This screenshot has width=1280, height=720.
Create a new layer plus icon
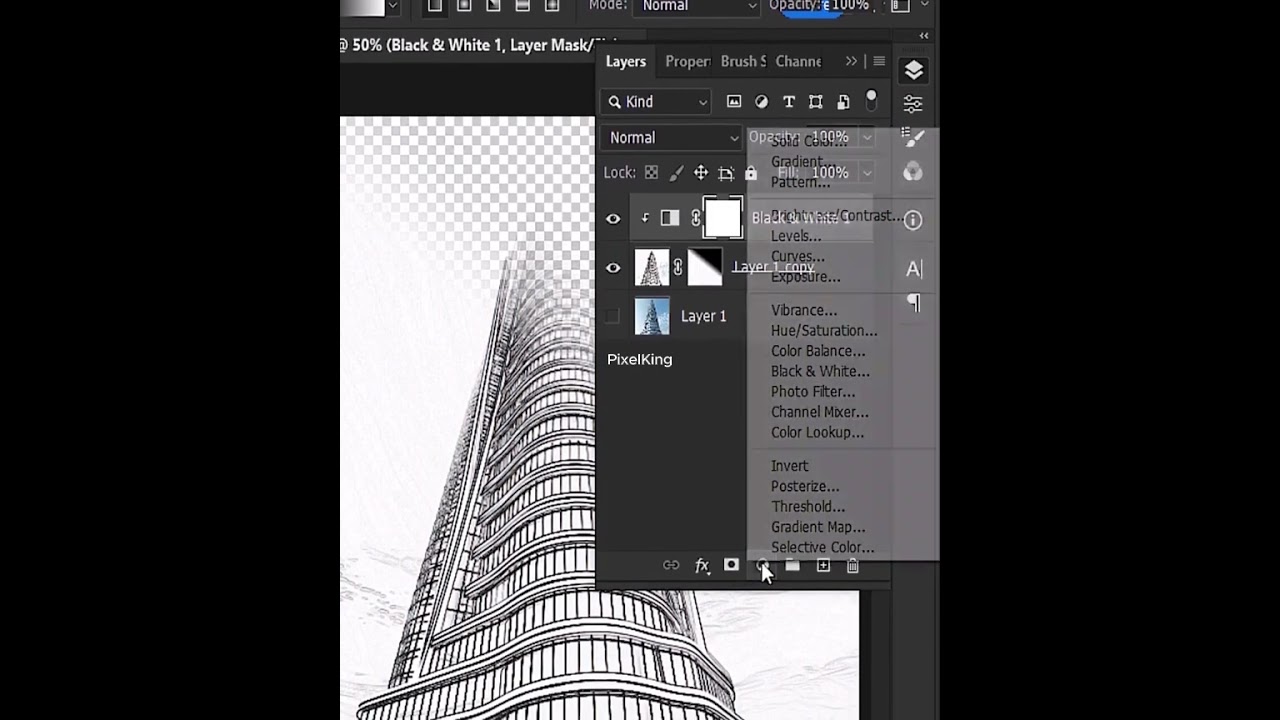[x=823, y=566]
